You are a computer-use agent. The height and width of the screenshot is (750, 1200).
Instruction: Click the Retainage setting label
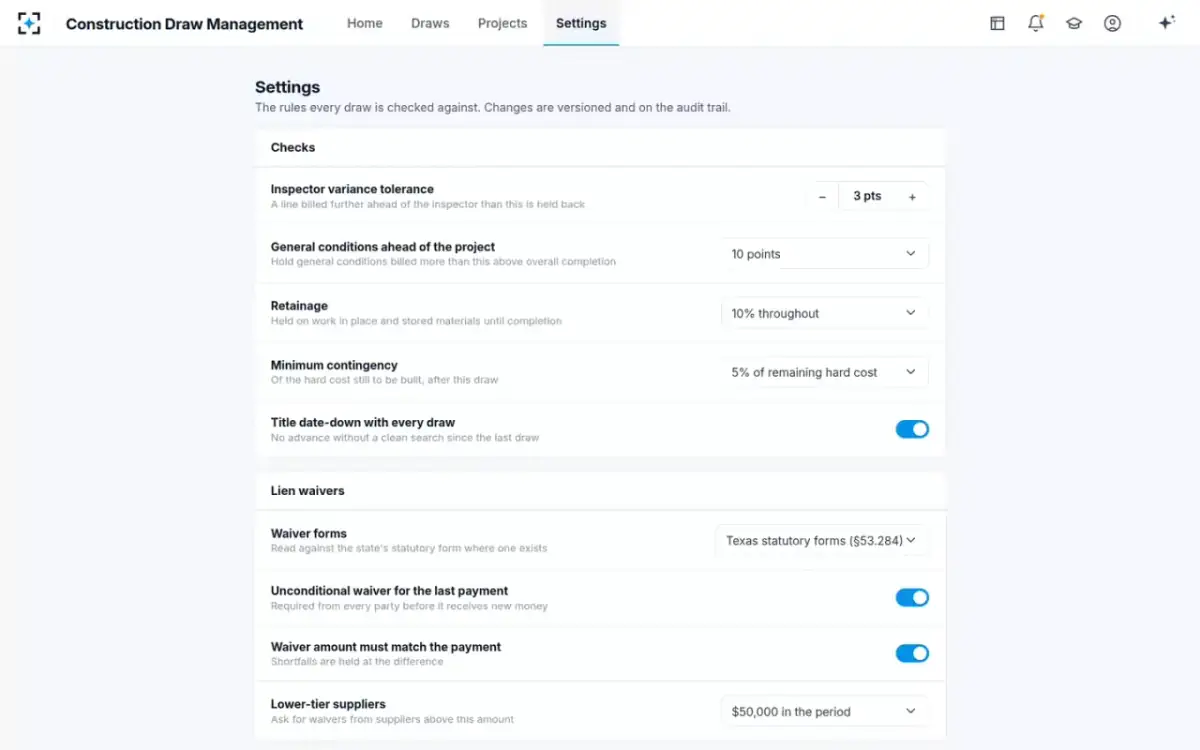click(x=299, y=306)
